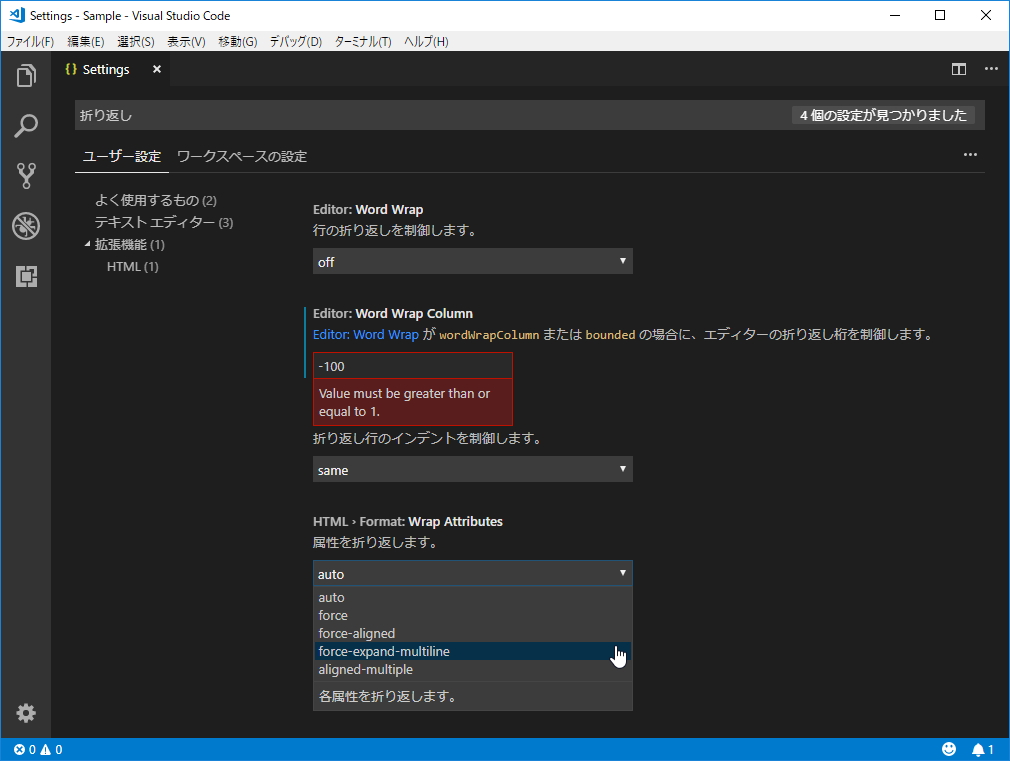Open the Word Wrap dropdown showing off
This screenshot has height=761, width=1010.
pos(473,262)
